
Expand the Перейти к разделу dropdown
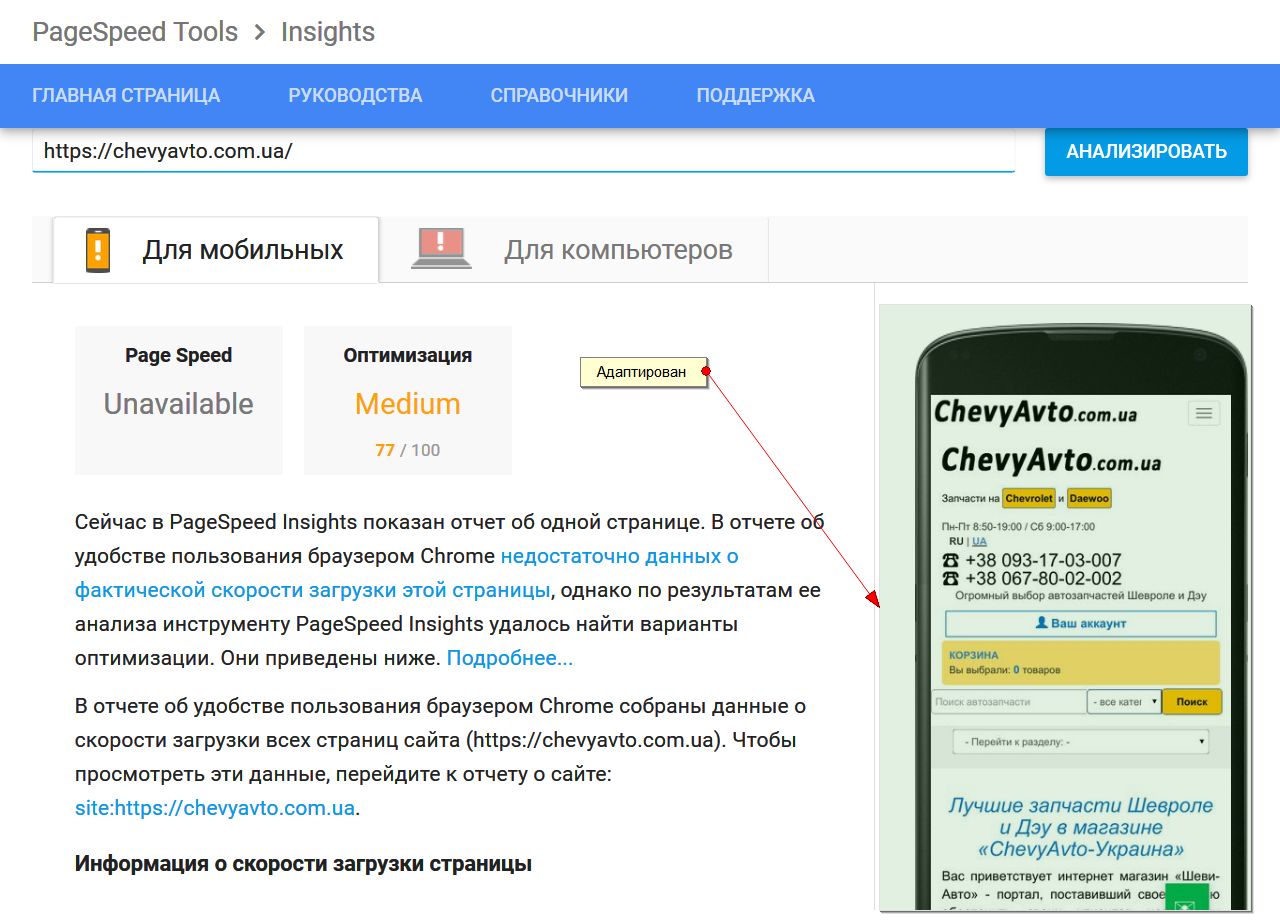click(x=1080, y=742)
